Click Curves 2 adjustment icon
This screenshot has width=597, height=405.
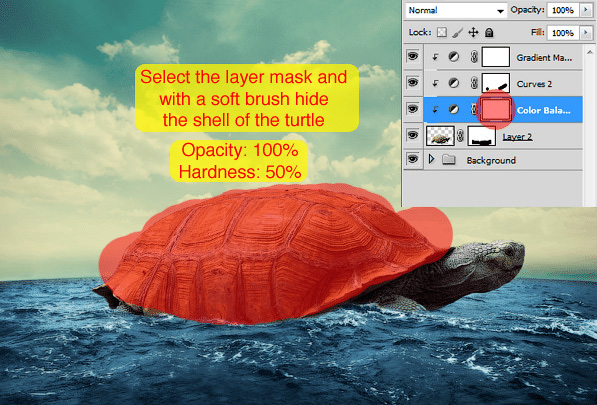(x=453, y=83)
